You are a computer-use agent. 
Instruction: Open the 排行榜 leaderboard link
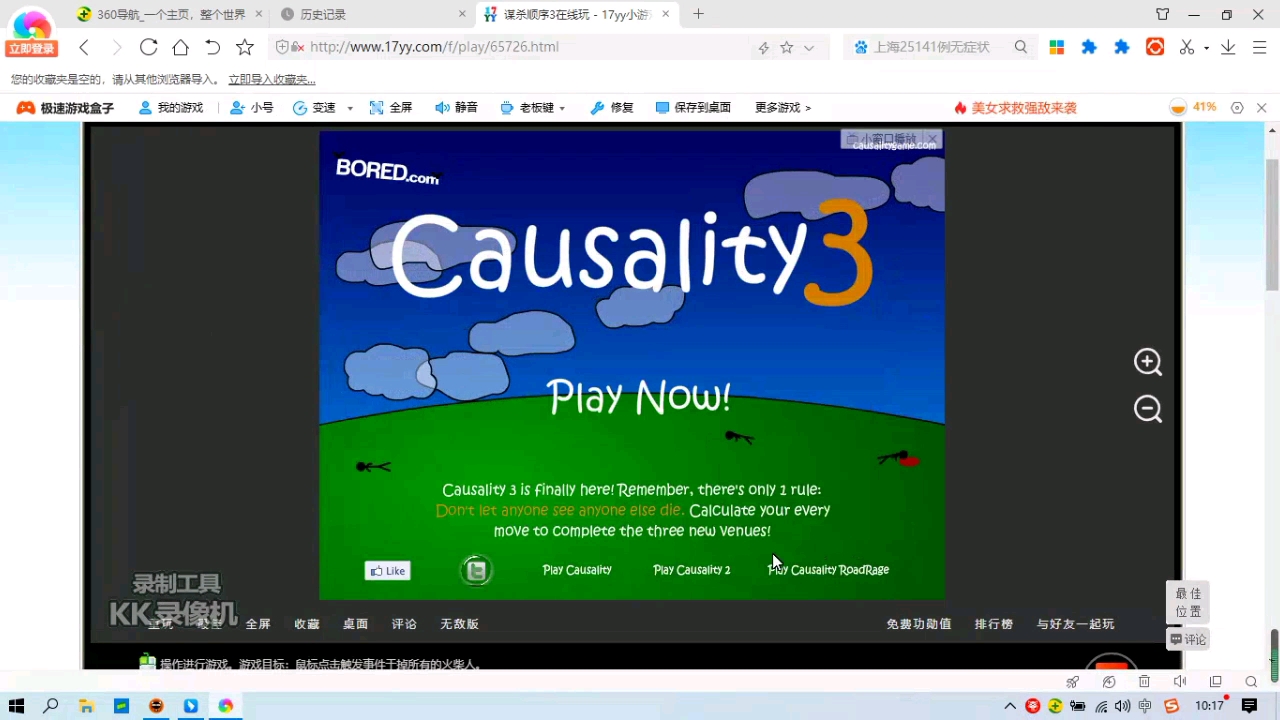tap(994, 624)
